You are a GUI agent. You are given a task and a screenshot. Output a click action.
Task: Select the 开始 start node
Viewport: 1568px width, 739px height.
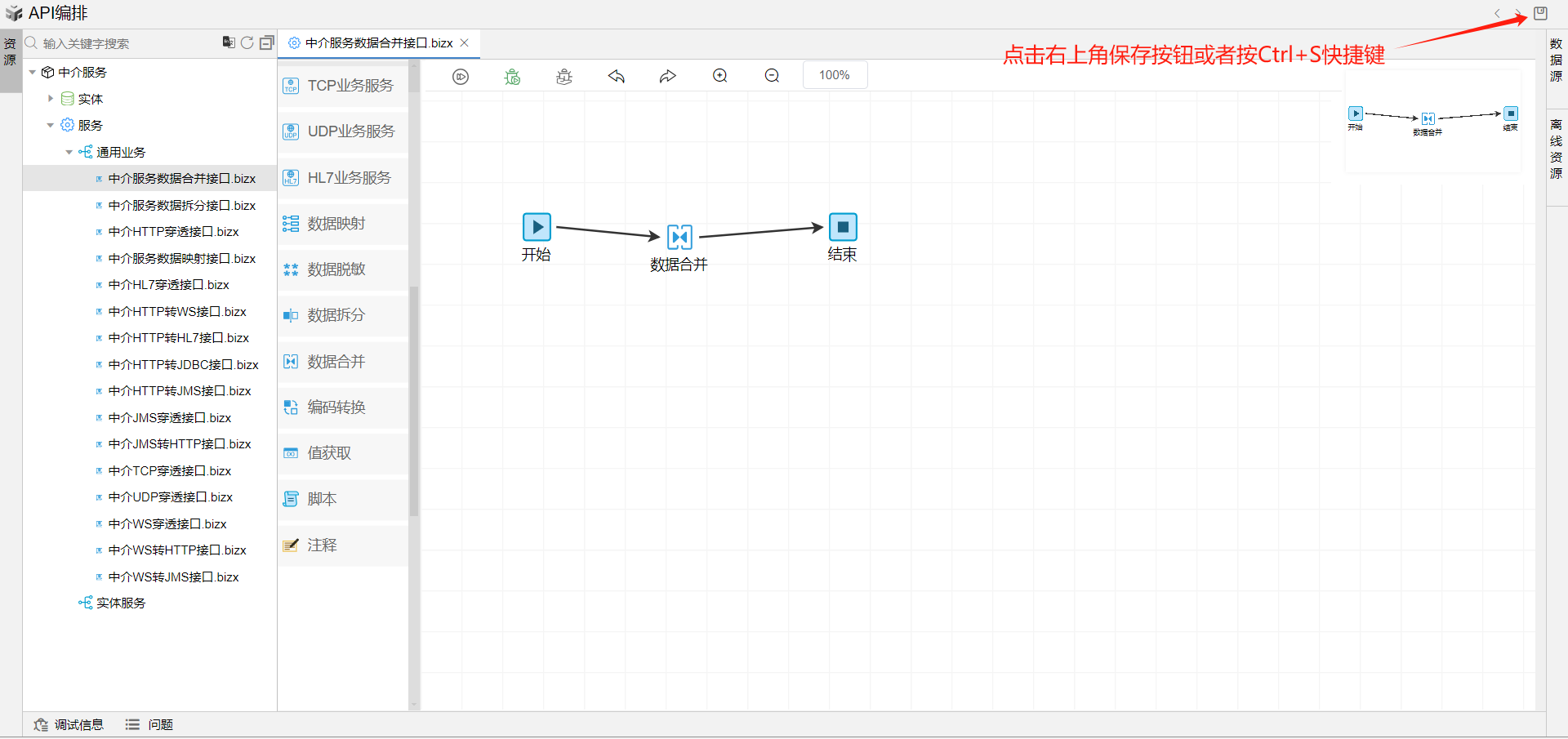coord(537,227)
